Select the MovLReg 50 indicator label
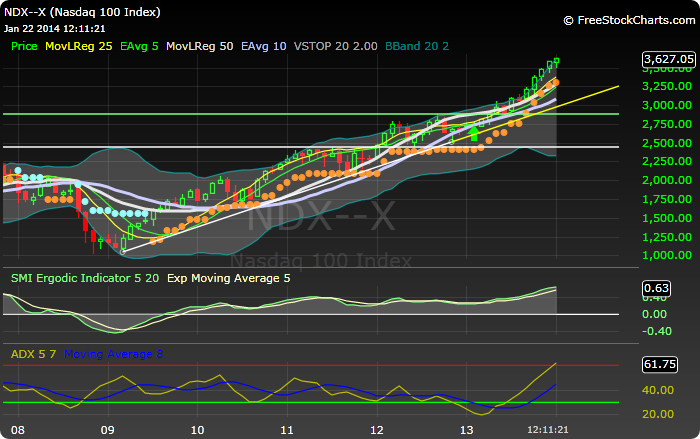This screenshot has height=439, width=700. [x=200, y=46]
